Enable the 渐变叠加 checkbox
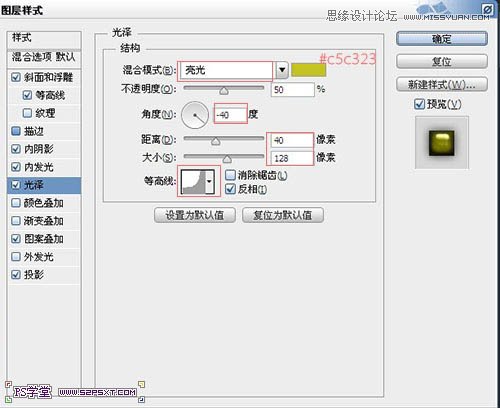This screenshot has width=500, height=408. click(16, 221)
